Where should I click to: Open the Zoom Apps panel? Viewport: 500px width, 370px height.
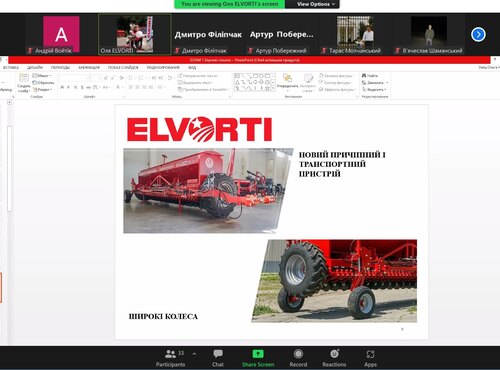pos(370,354)
